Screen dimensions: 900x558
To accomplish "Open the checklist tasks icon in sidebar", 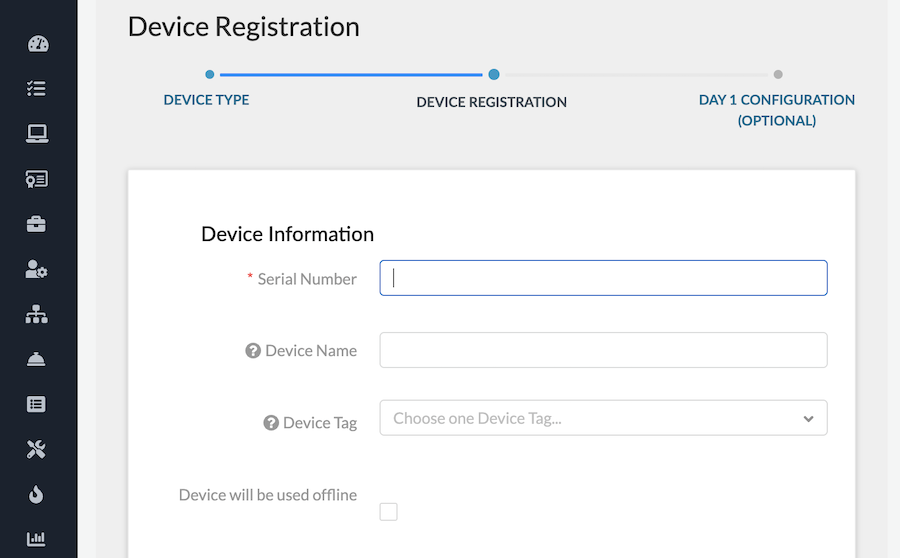I will pos(37,88).
